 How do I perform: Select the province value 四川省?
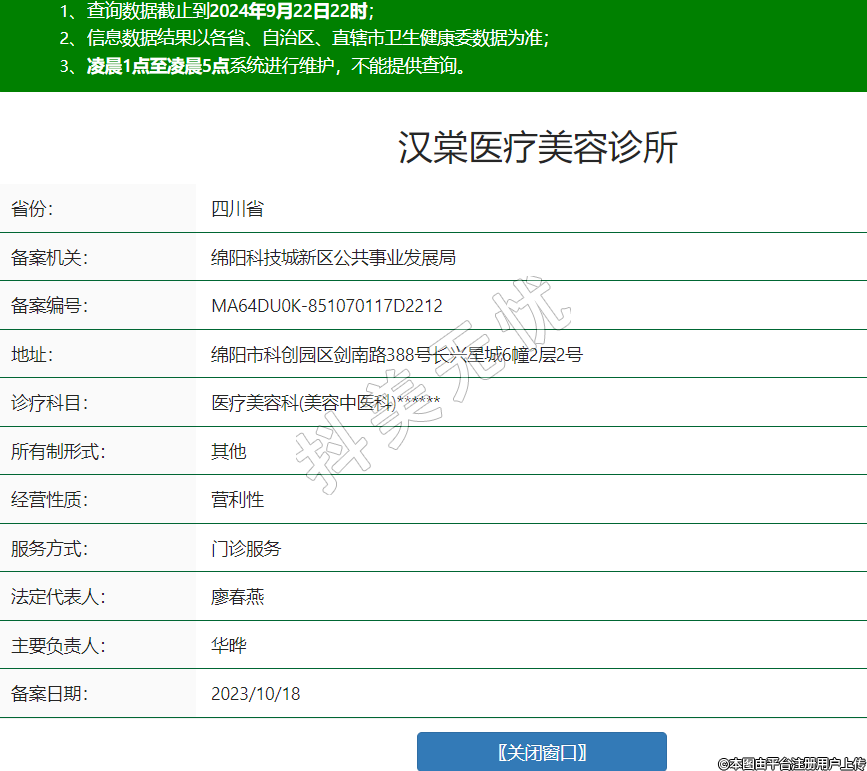pyautogui.click(x=237, y=209)
